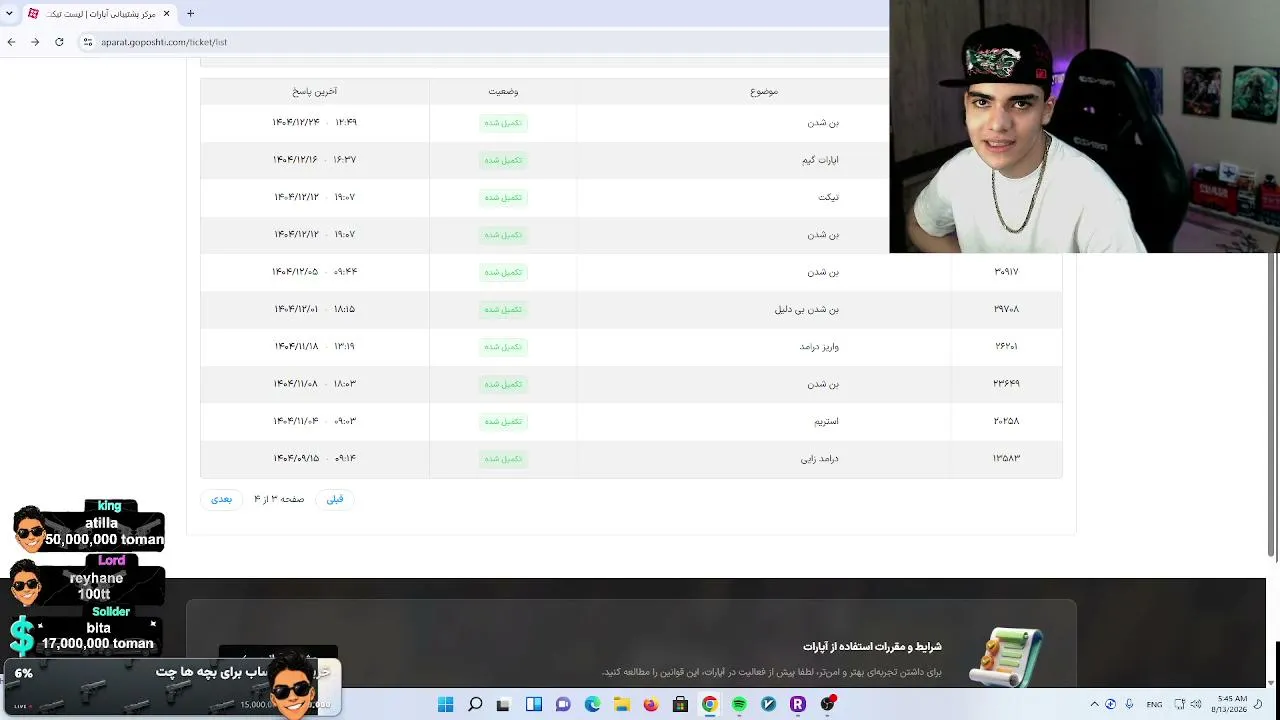Open ticket titled واریز درامد

[x=819, y=347]
